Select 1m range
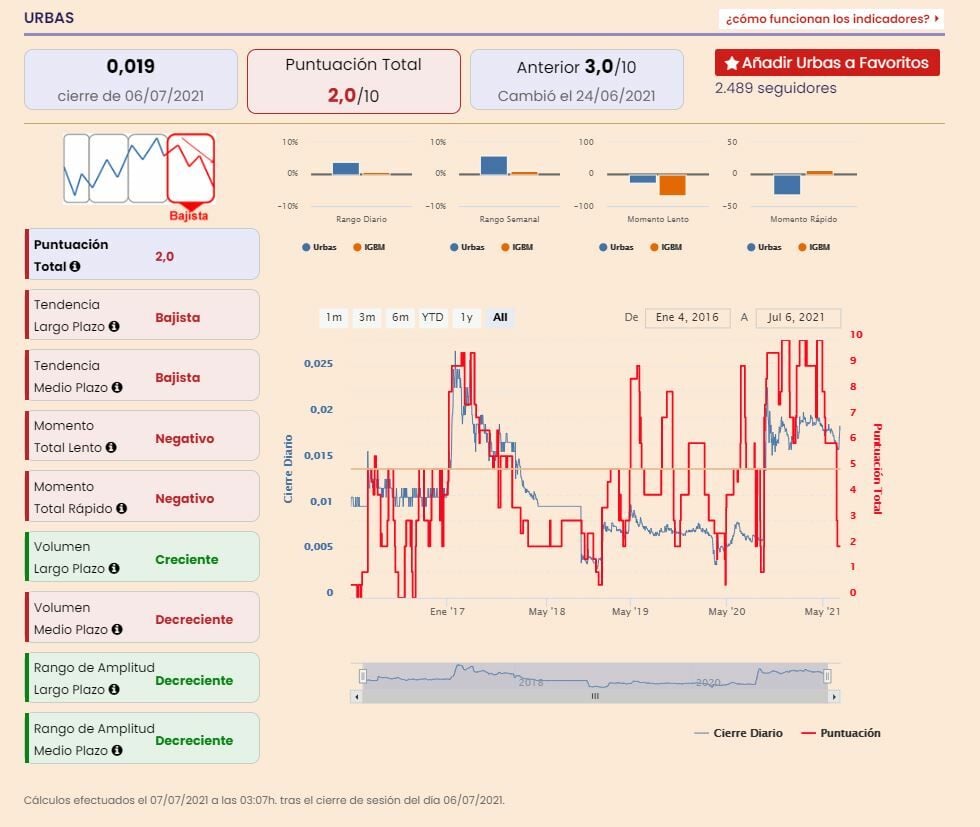Image resolution: width=980 pixels, height=827 pixels. click(334, 318)
